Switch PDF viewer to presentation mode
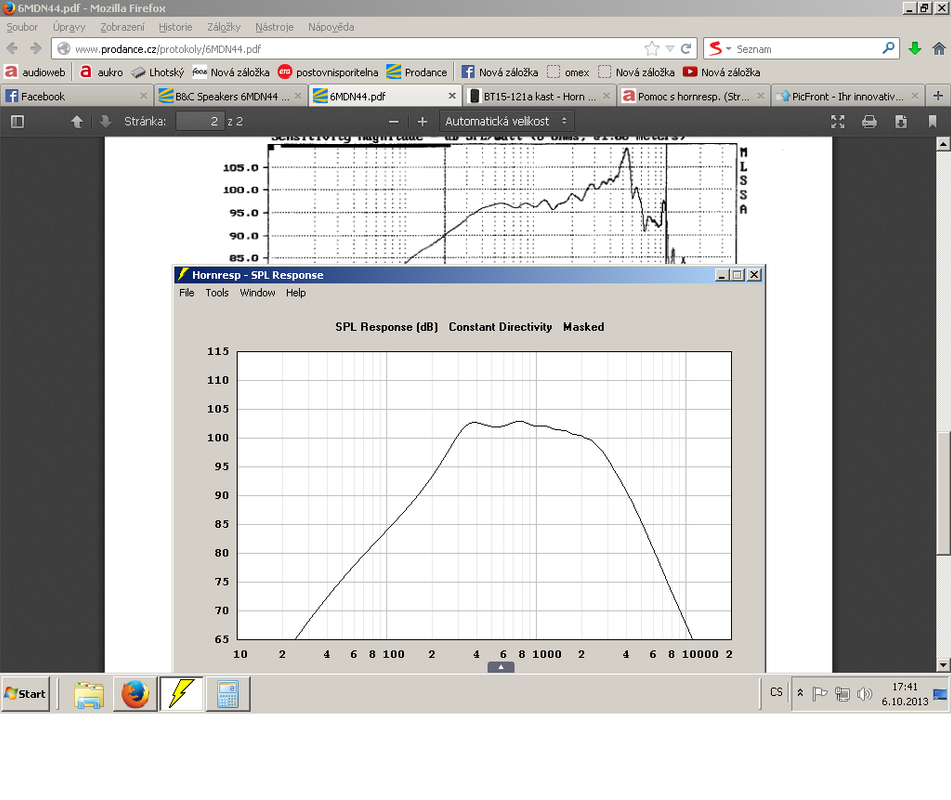Screen dimensions: 951x800 pos(838,121)
